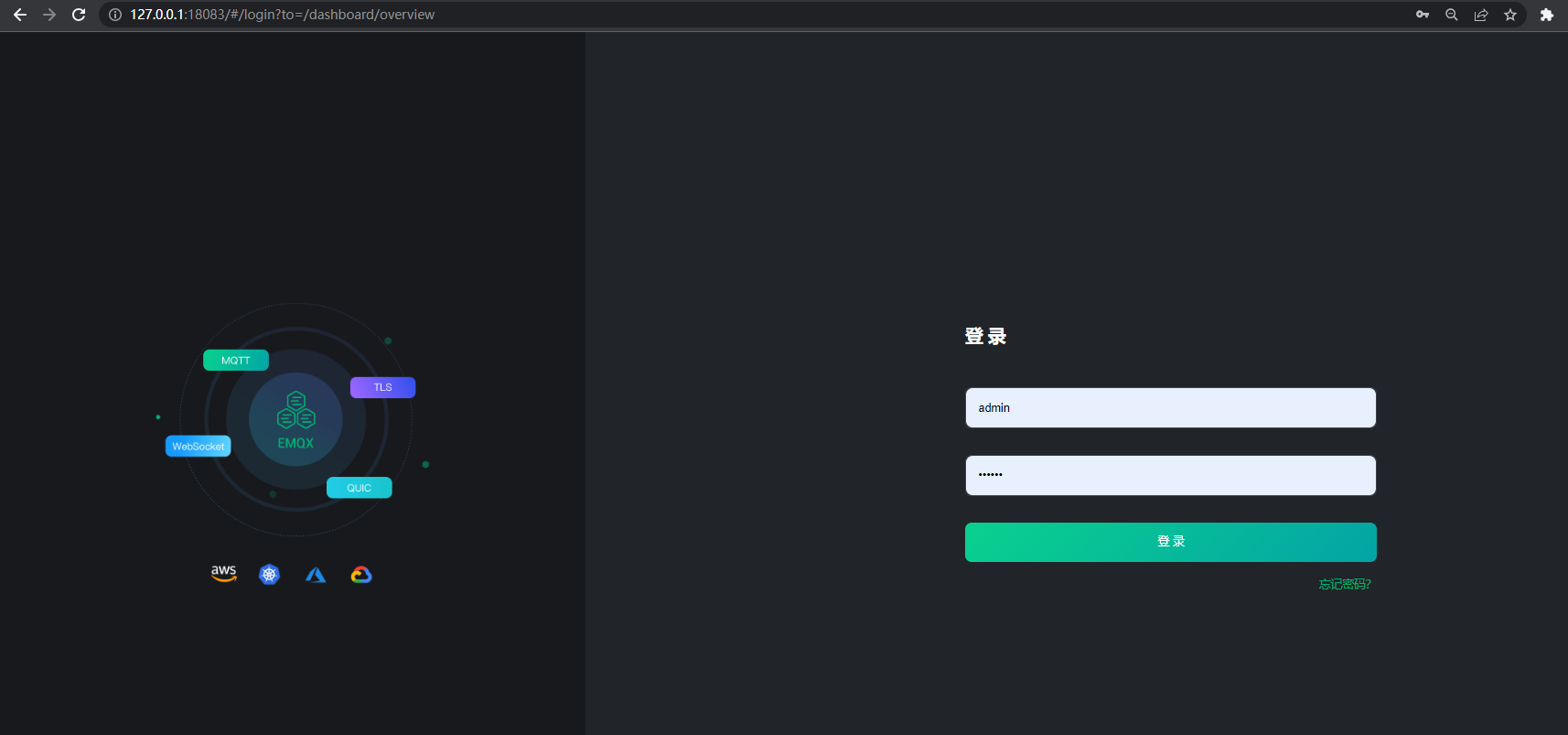Open the zoom magnifier icon
Screen dimensions: 1568x735
click(1452, 15)
